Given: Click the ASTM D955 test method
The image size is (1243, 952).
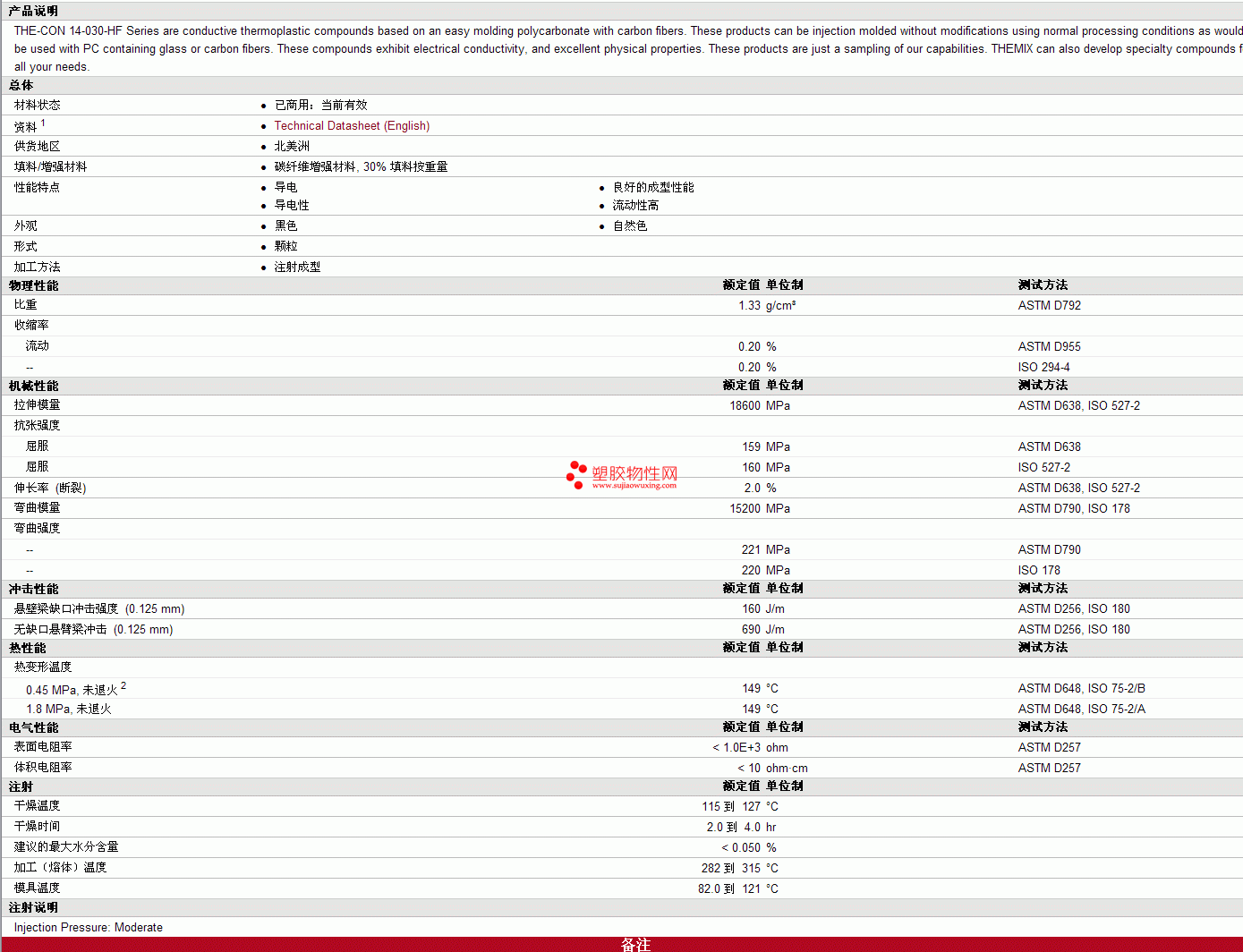Looking at the screenshot, I should [1050, 347].
